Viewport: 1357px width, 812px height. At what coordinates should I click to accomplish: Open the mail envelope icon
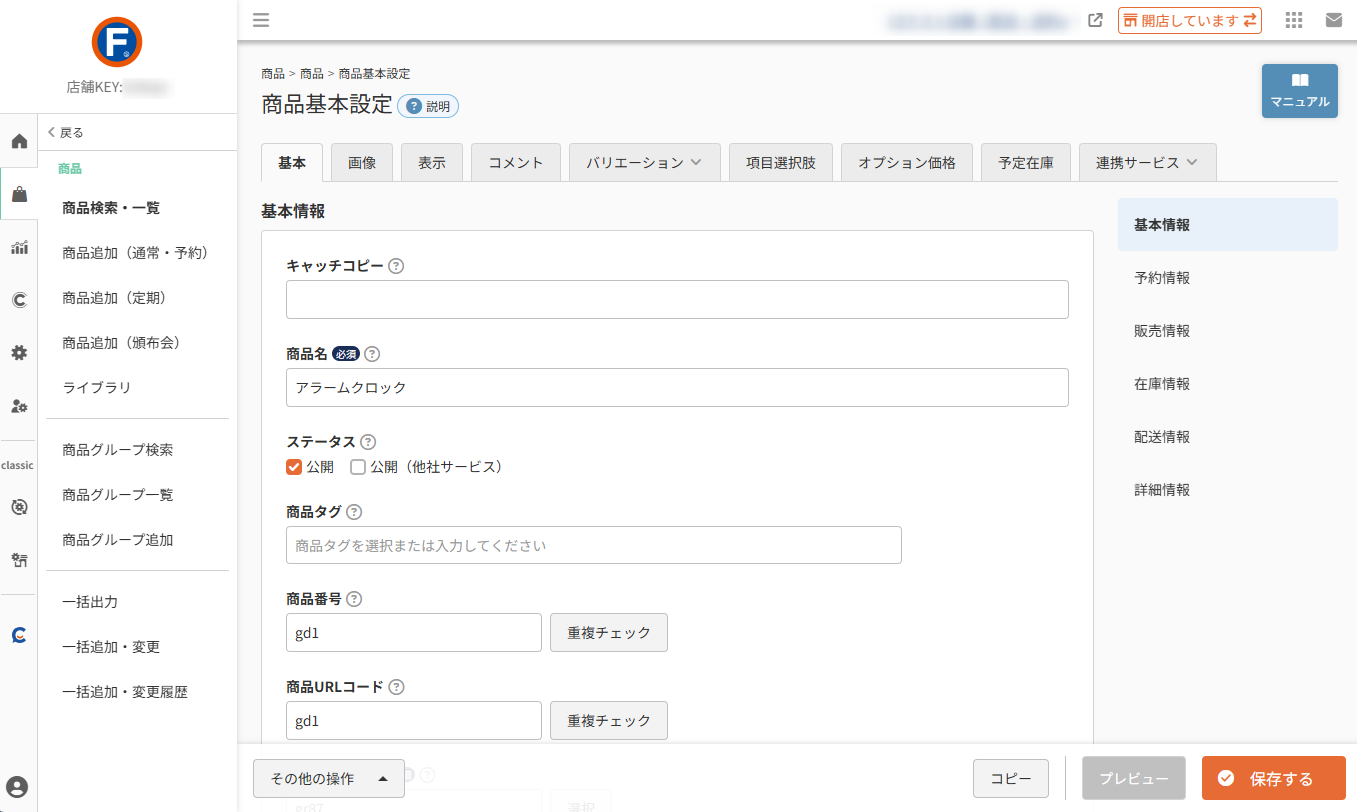(x=1334, y=20)
